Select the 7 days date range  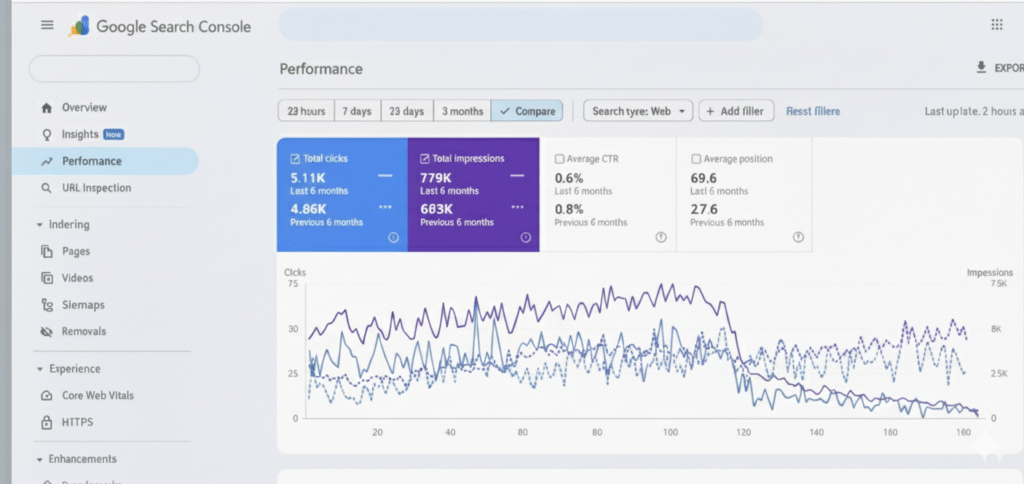(x=356, y=111)
